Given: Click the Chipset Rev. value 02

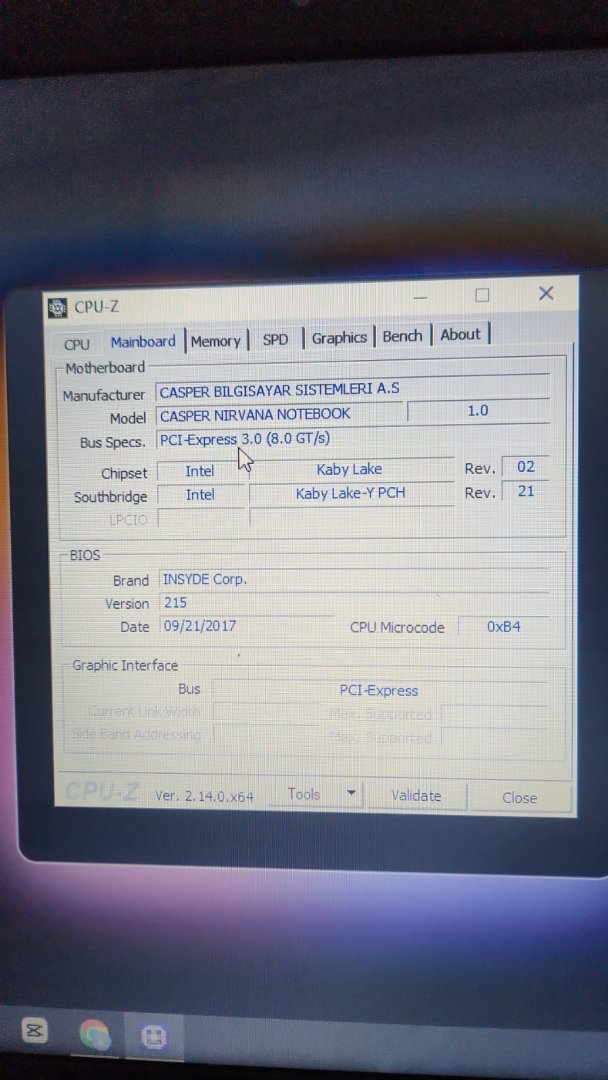Looking at the screenshot, I should [x=525, y=467].
